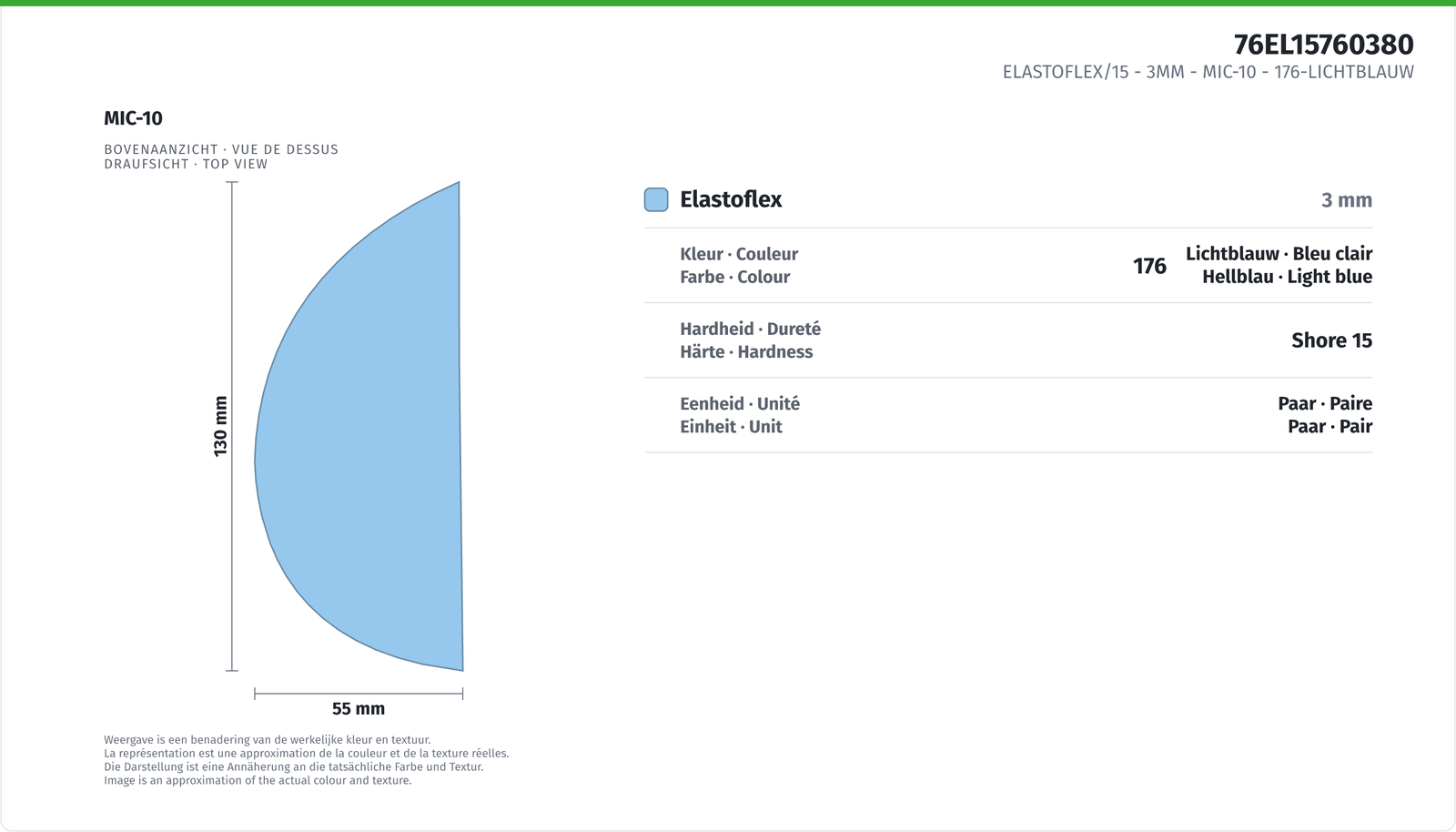The image size is (1456, 832).
Task: Click the Einheit · Unit label
Action: pos(731,426)
